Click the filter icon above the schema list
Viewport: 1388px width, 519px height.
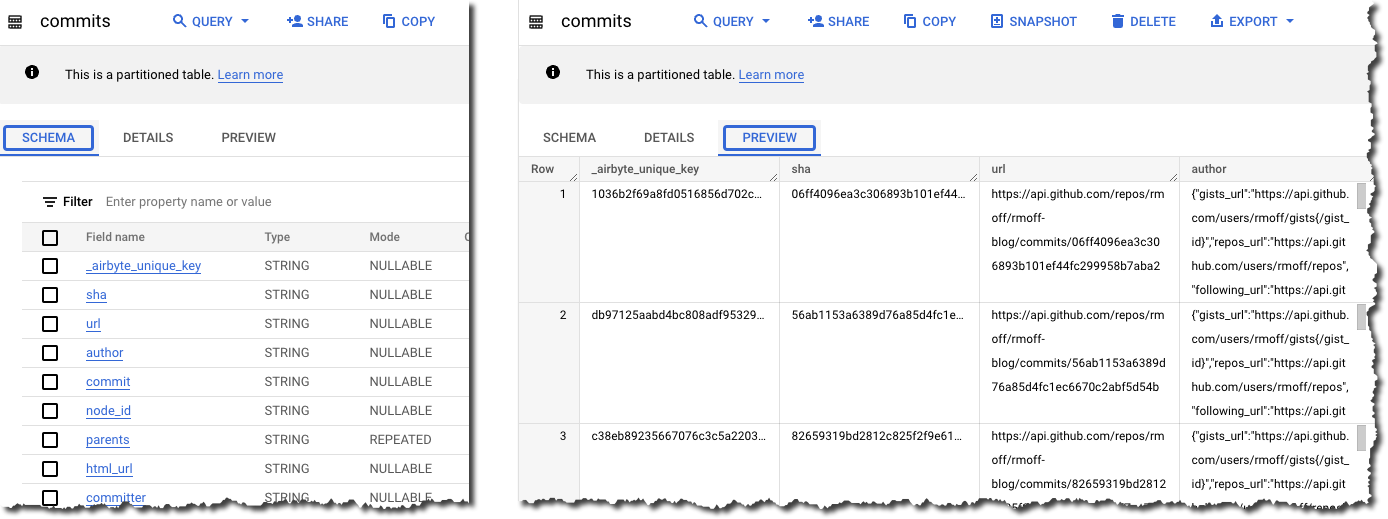(50, 202)
